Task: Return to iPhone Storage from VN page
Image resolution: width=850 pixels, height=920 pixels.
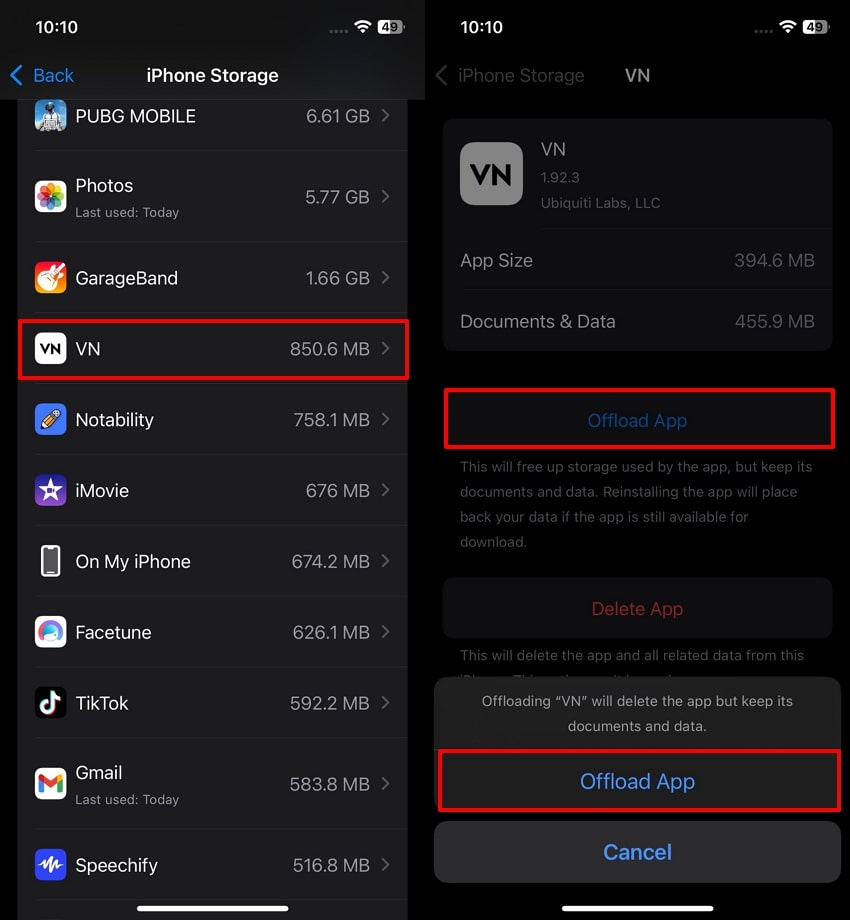Action: [x=510, y=76]
